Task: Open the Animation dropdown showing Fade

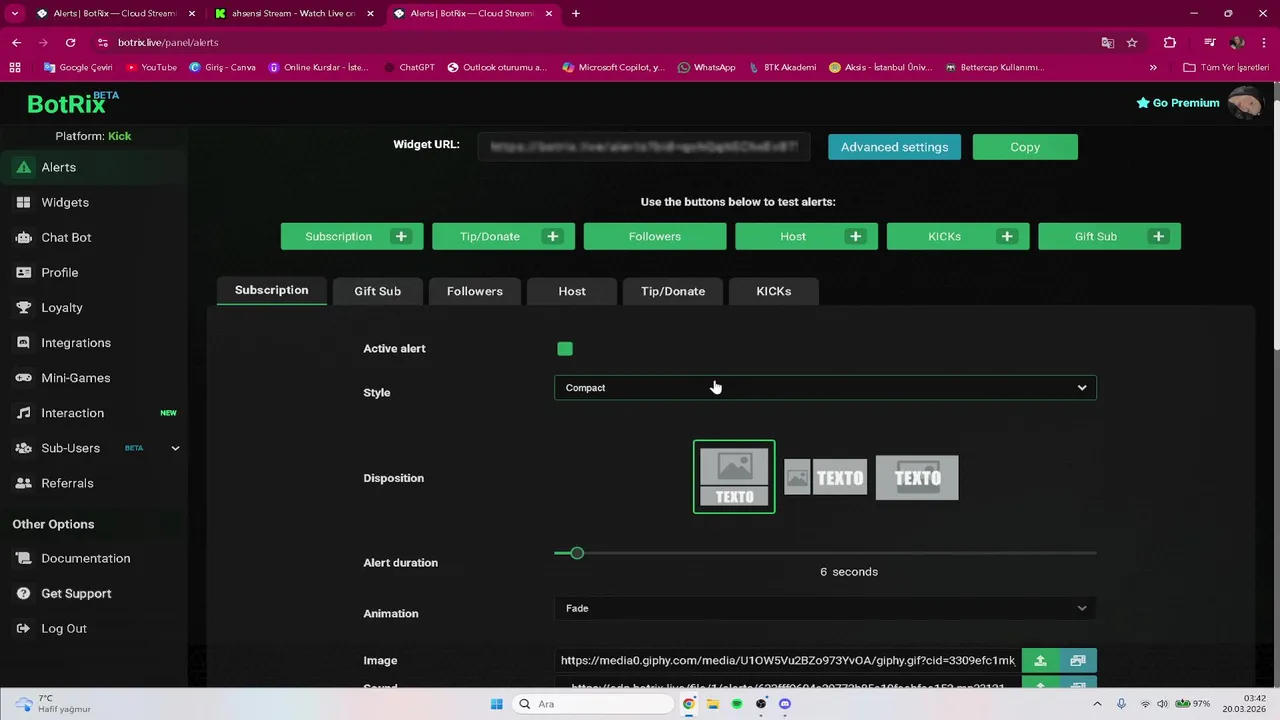Action: 825,608
